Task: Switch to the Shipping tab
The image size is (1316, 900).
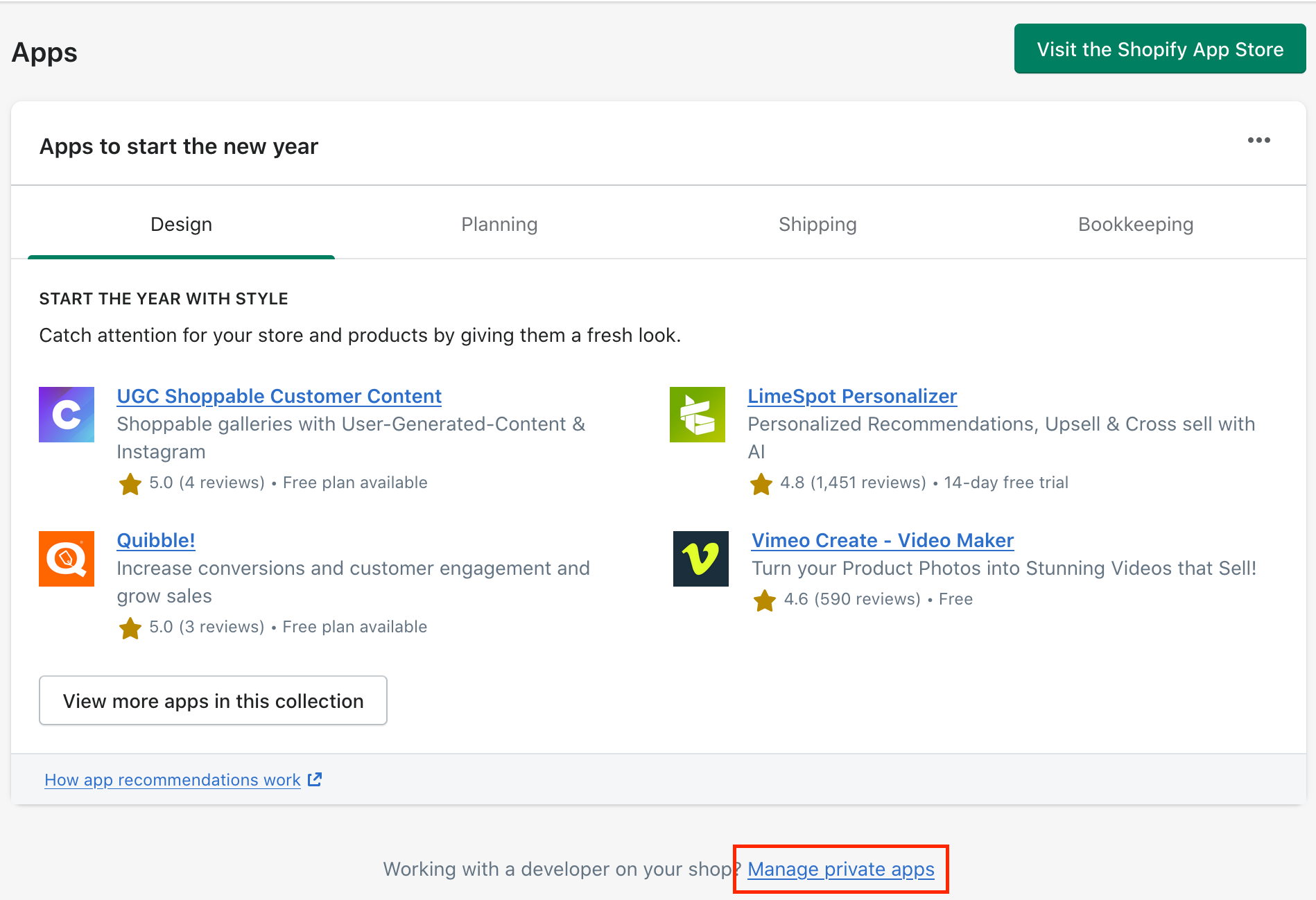Action: point(817,224)
